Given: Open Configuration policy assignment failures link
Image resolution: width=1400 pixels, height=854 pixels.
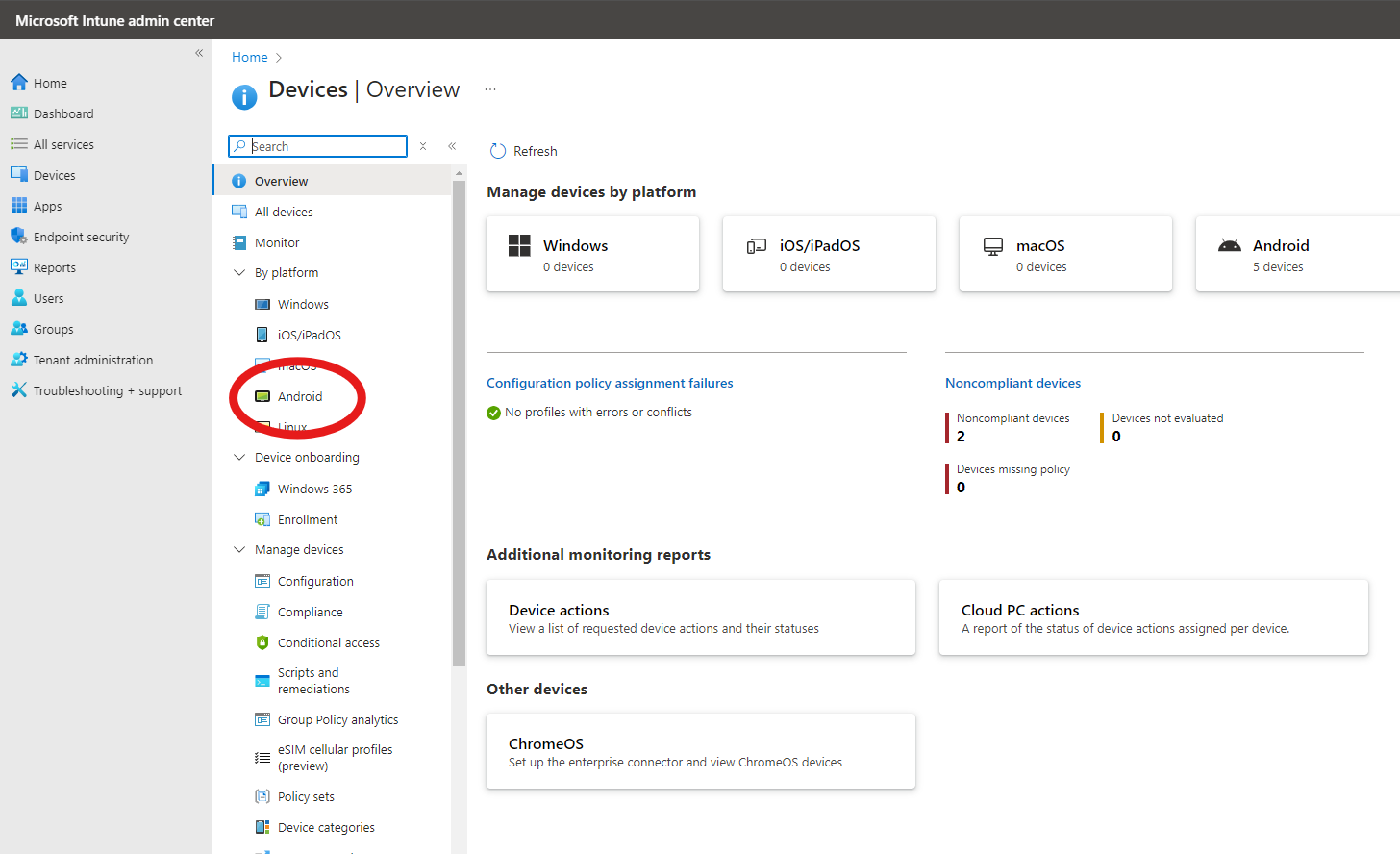Looking at the screenshot, I should point(610,383).
